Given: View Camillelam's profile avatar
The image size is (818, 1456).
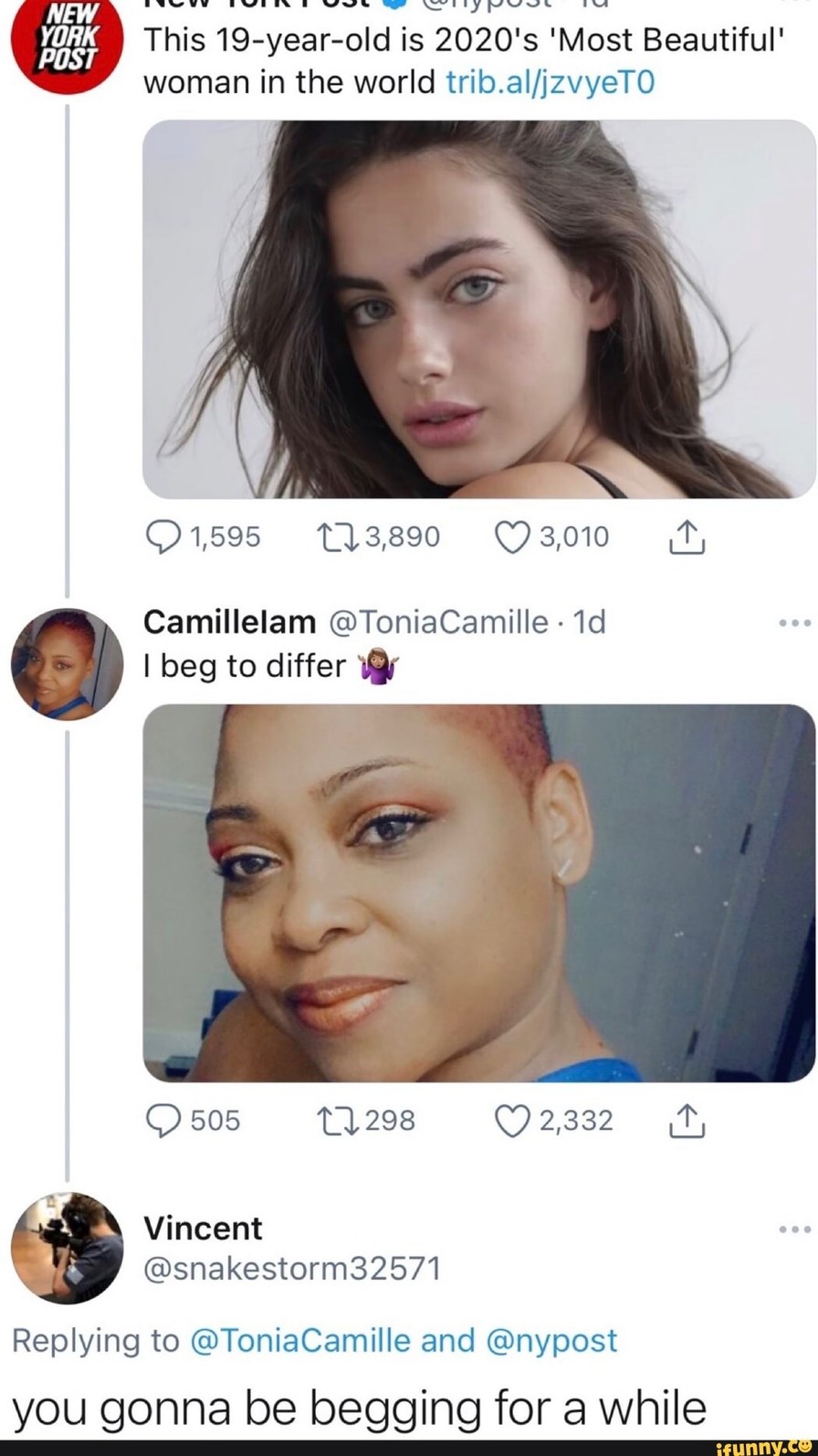Looking at the screenshot, I should [x=67, y=664].
